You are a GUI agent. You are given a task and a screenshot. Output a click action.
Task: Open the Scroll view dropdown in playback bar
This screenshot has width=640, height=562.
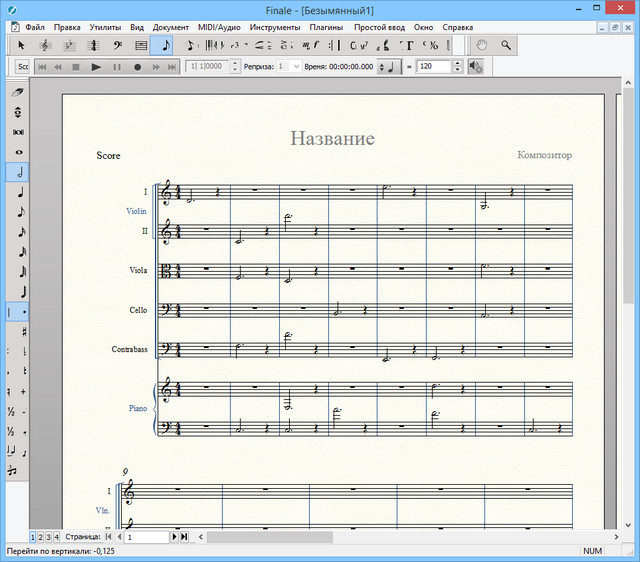click(x=22, y=67)
